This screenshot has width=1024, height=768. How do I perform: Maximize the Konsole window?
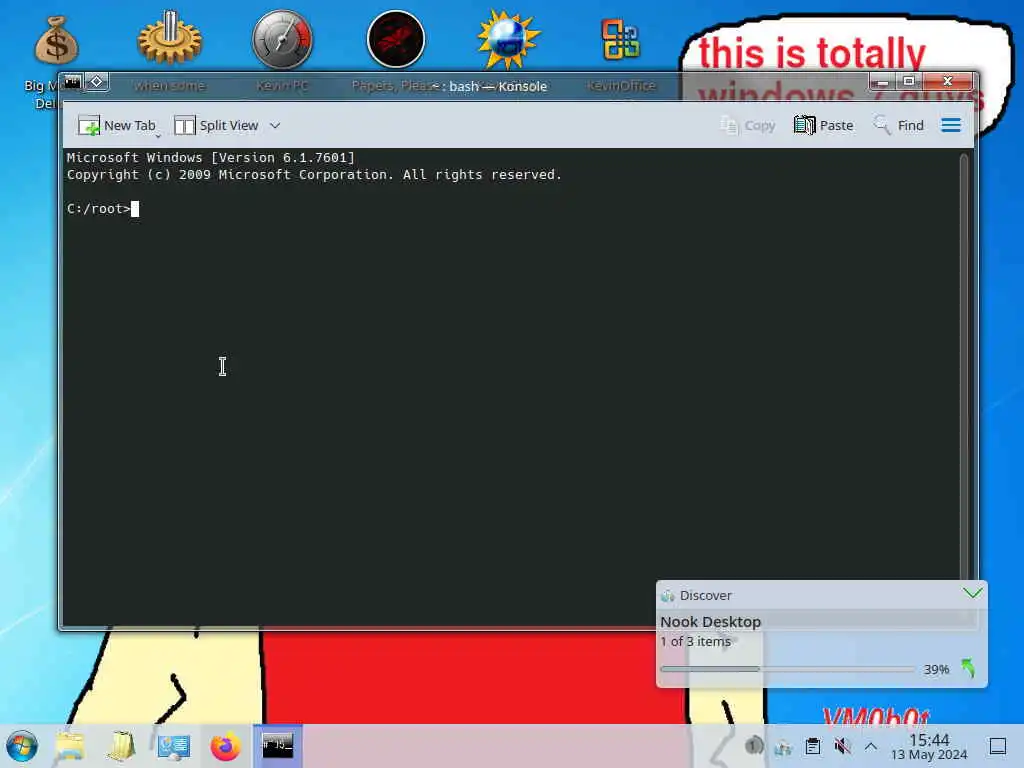[908, 81]
